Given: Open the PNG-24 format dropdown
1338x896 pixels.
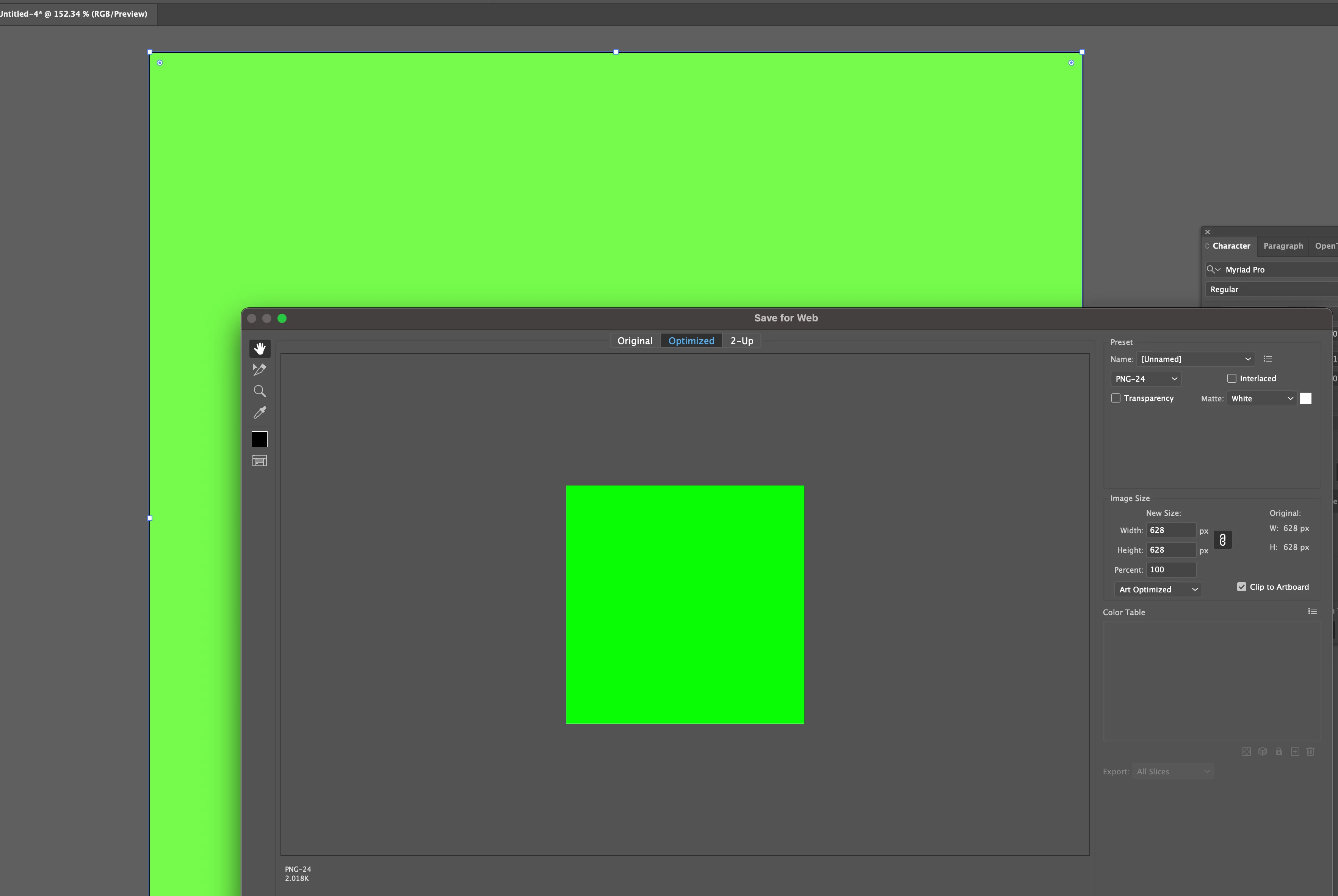Looking at the screenshot, I should point(1145,379).
